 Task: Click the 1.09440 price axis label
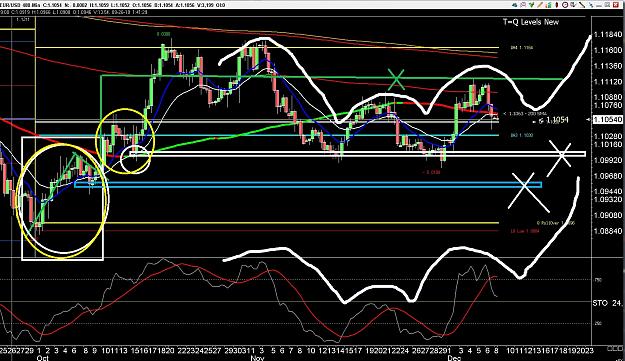pos(607,191)
